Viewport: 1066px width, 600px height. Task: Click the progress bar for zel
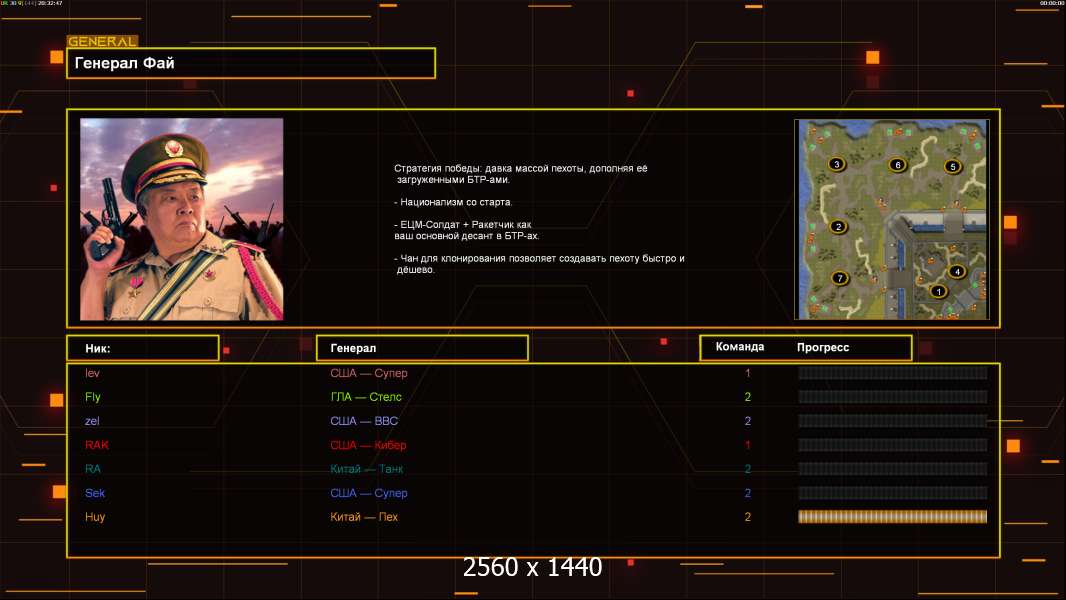pos(892,421)
